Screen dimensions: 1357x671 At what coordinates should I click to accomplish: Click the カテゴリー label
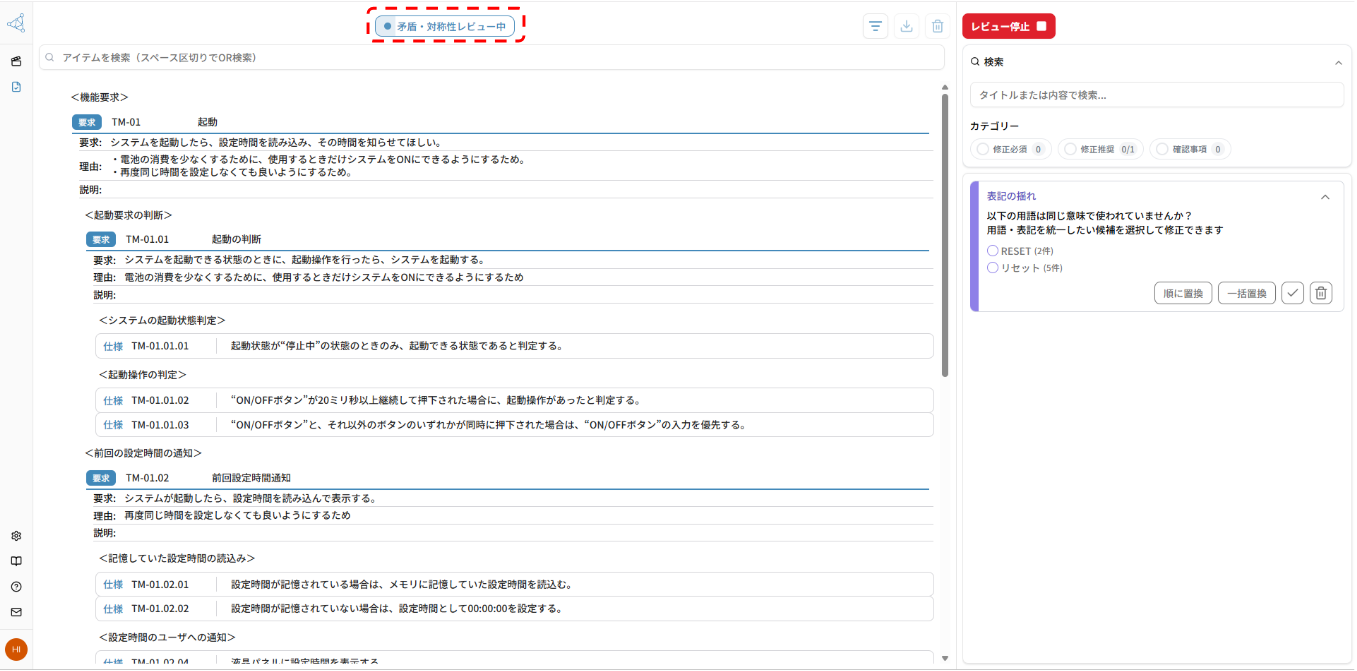pos(995,126)
